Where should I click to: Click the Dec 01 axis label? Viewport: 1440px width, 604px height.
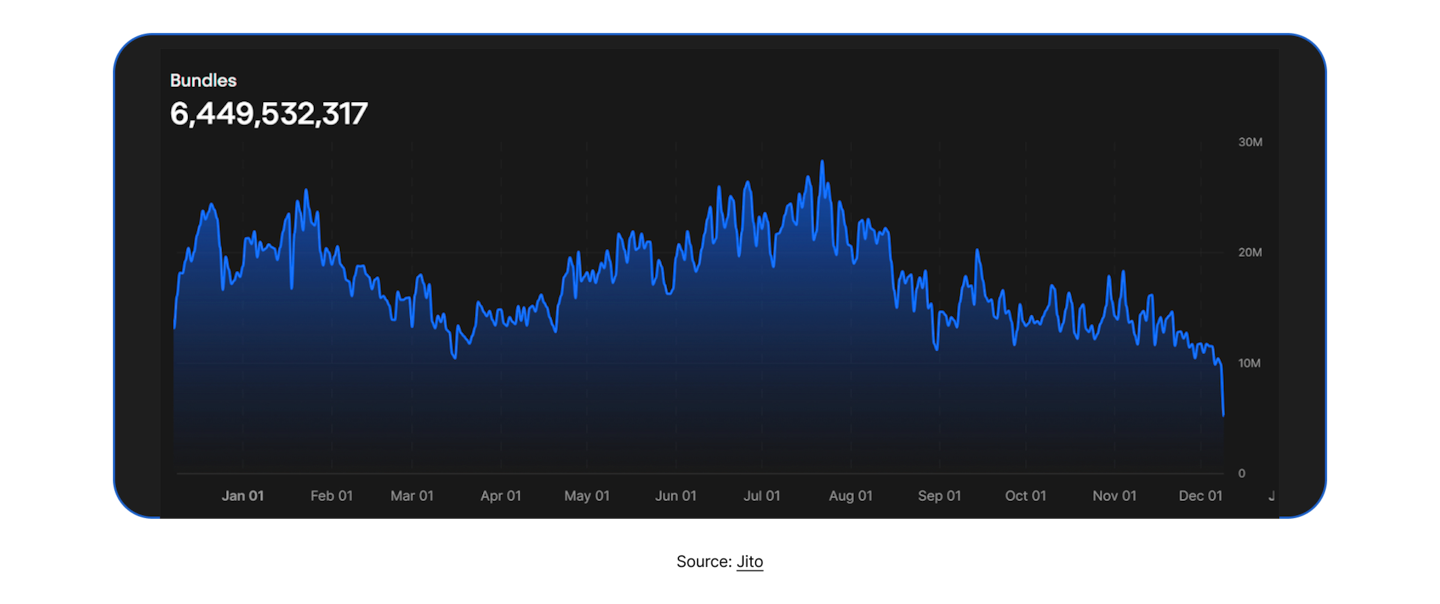[x=1201, y=496]
